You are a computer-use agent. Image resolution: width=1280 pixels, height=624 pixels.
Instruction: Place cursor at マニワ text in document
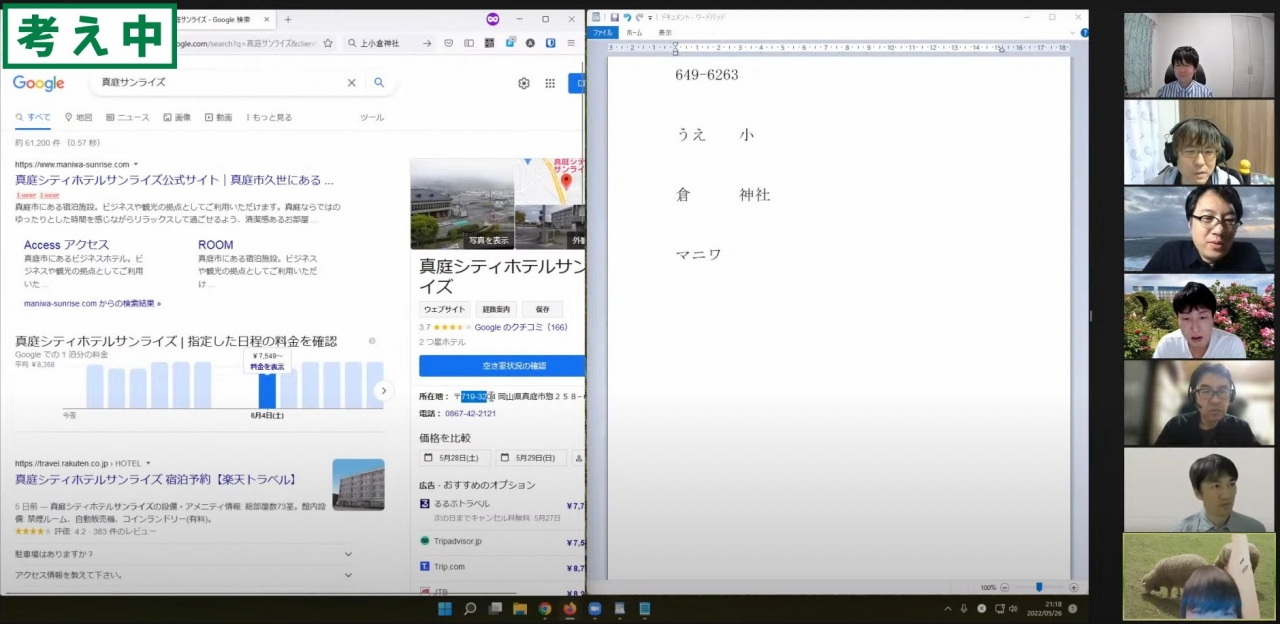coord(698,255)
